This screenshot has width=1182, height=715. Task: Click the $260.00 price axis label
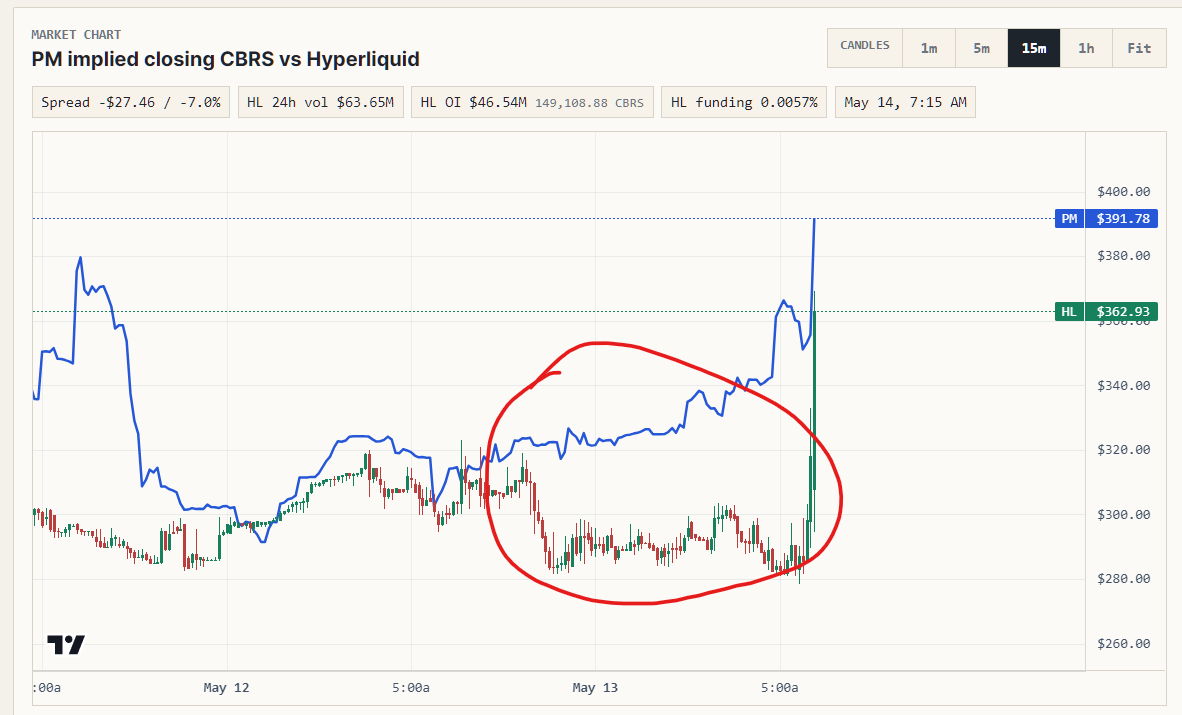point(1123,643)
